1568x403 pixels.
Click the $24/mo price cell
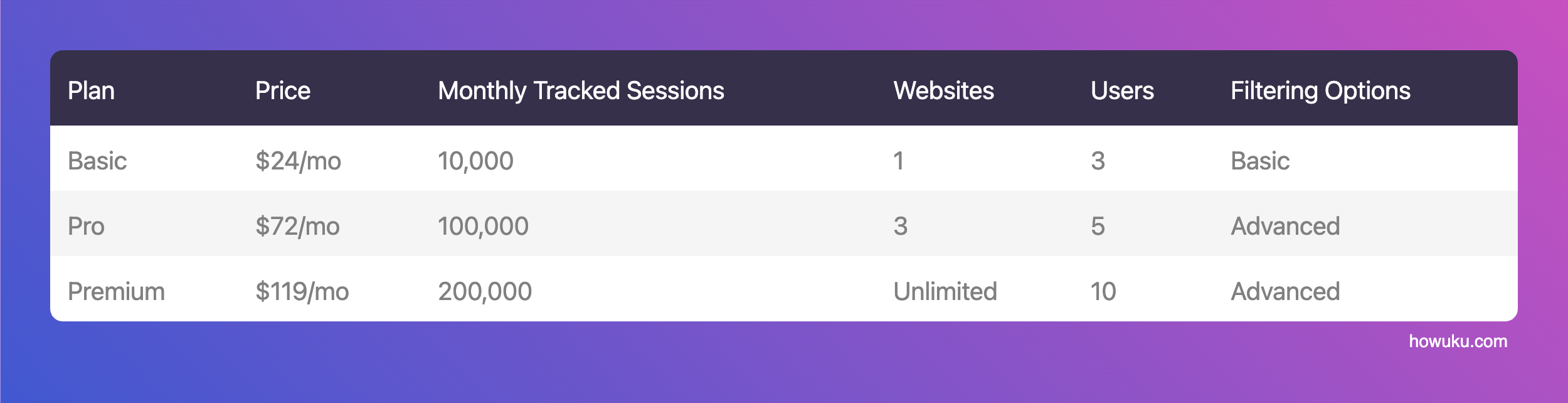coord(298,161)
